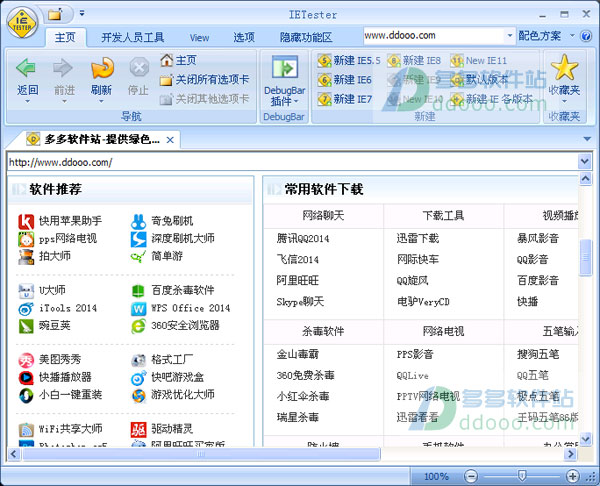
Task: Click the zoom in plus button
Action: tap(572, 476)
